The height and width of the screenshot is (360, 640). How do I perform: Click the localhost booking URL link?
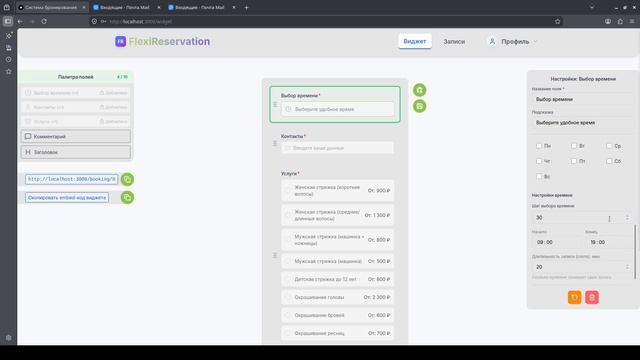click(x=71, y=179)
